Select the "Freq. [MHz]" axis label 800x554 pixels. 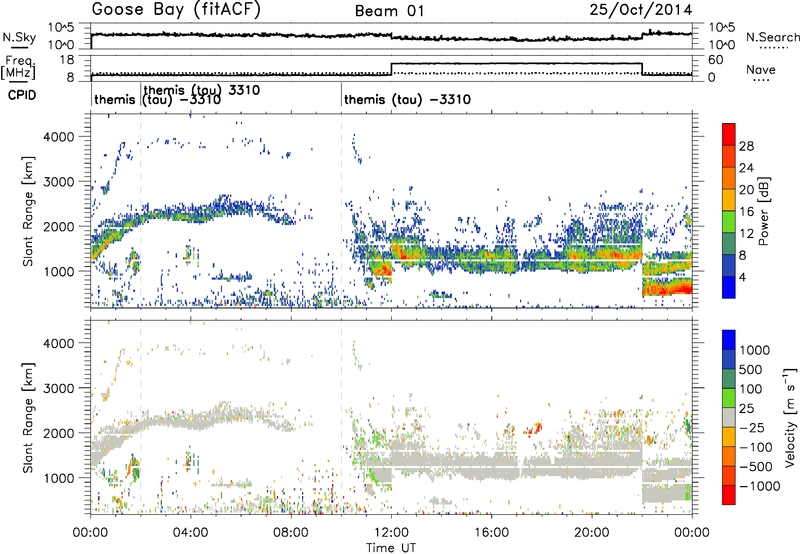coord(18,67)
